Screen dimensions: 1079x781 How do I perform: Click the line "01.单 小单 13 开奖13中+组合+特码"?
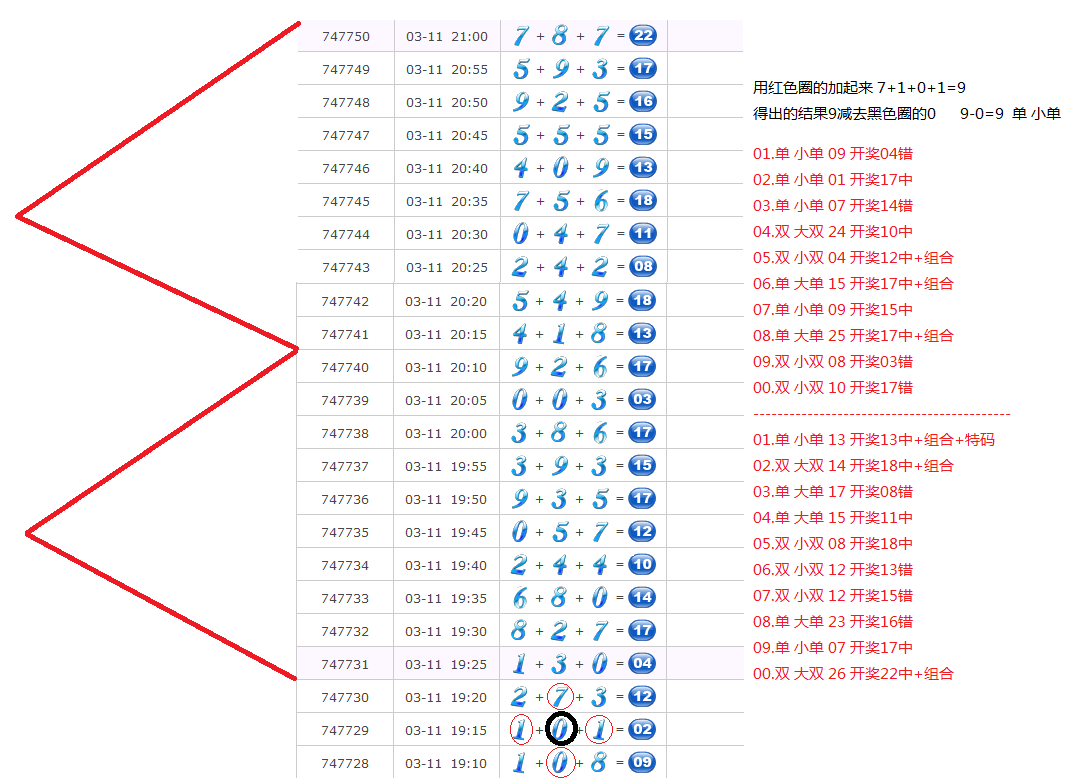pyautogui.click(x=873, y=439)
